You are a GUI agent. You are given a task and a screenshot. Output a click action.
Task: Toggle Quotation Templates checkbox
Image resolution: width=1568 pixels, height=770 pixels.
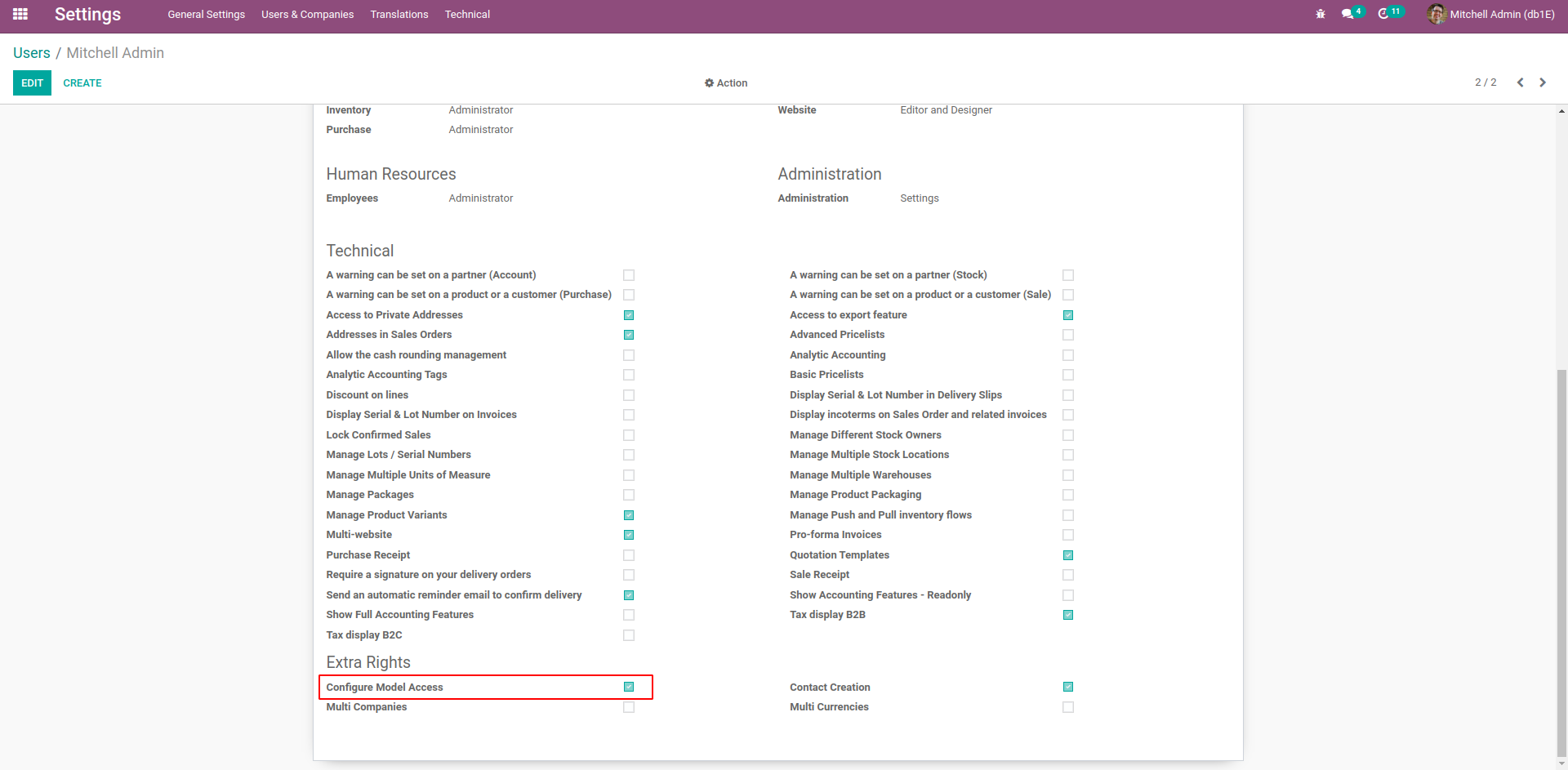click(x=1068, y=555)
